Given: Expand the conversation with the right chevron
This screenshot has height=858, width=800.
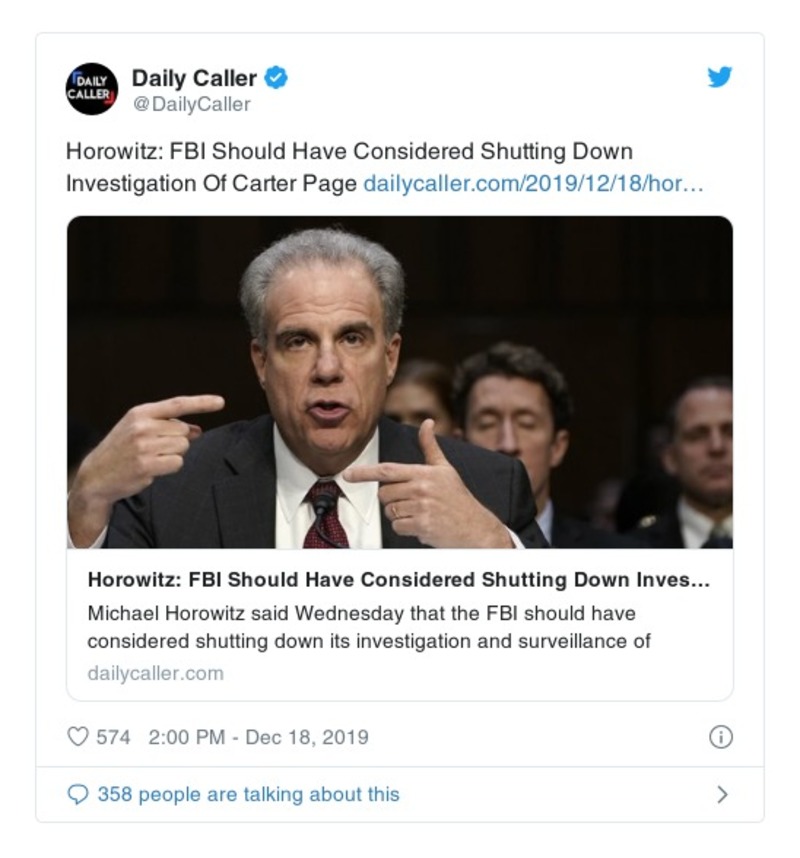Looking at the screenshot, I should point(722,794).
